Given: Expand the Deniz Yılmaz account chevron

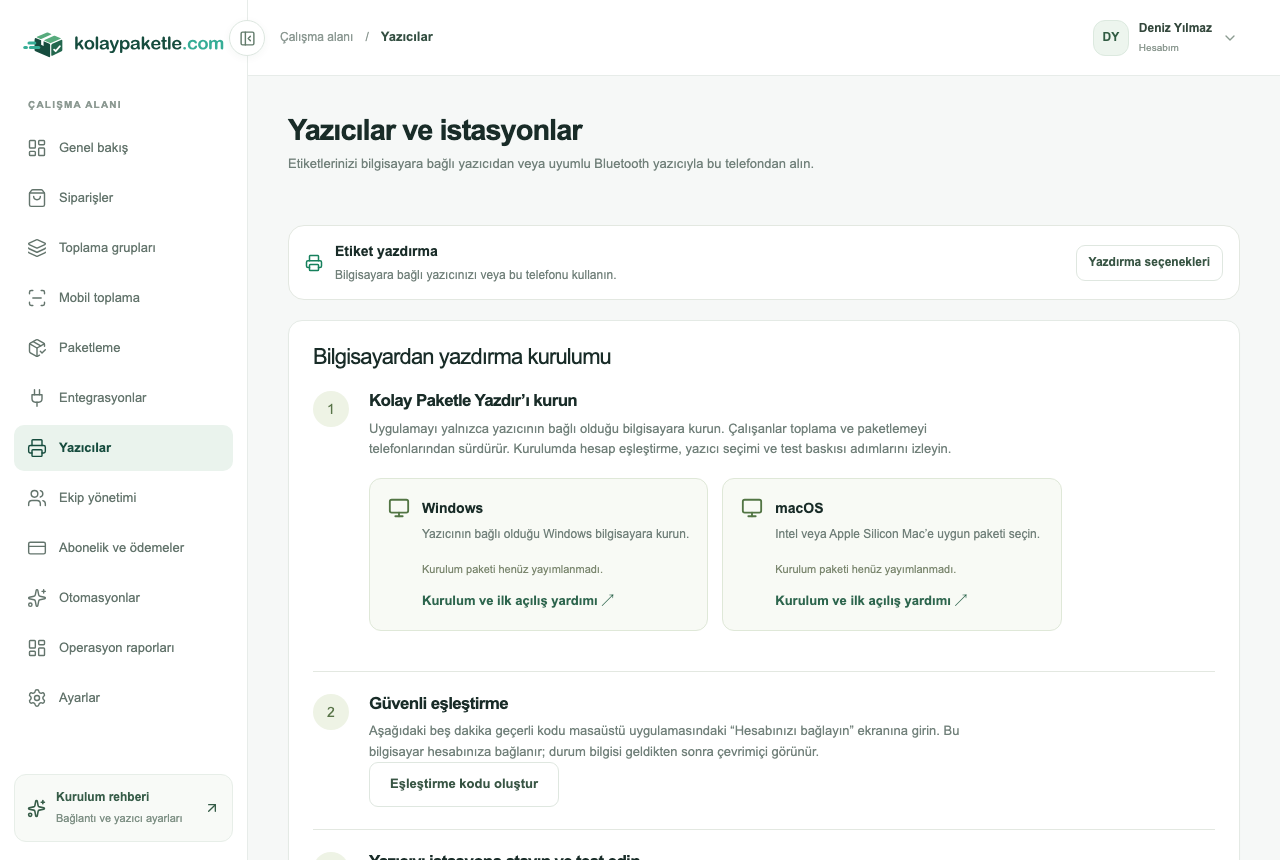Looking at the screenshot, I should point(1230,38).
